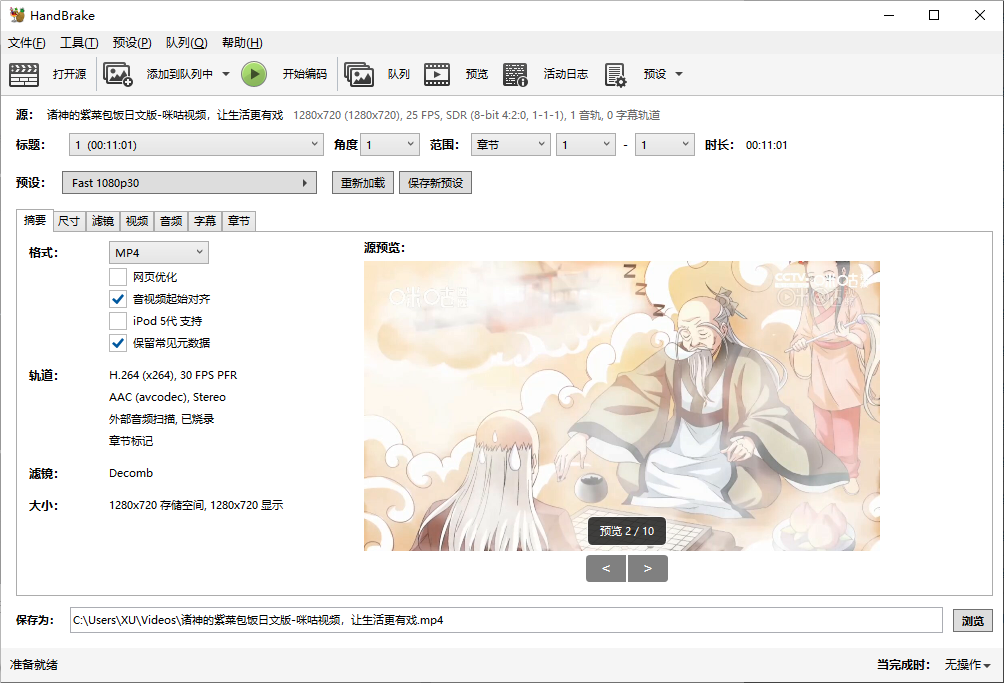The width and height of the screenshot is (1004, 683).
Task: Click the Preview film frame icon
Action: coord(437,74)
